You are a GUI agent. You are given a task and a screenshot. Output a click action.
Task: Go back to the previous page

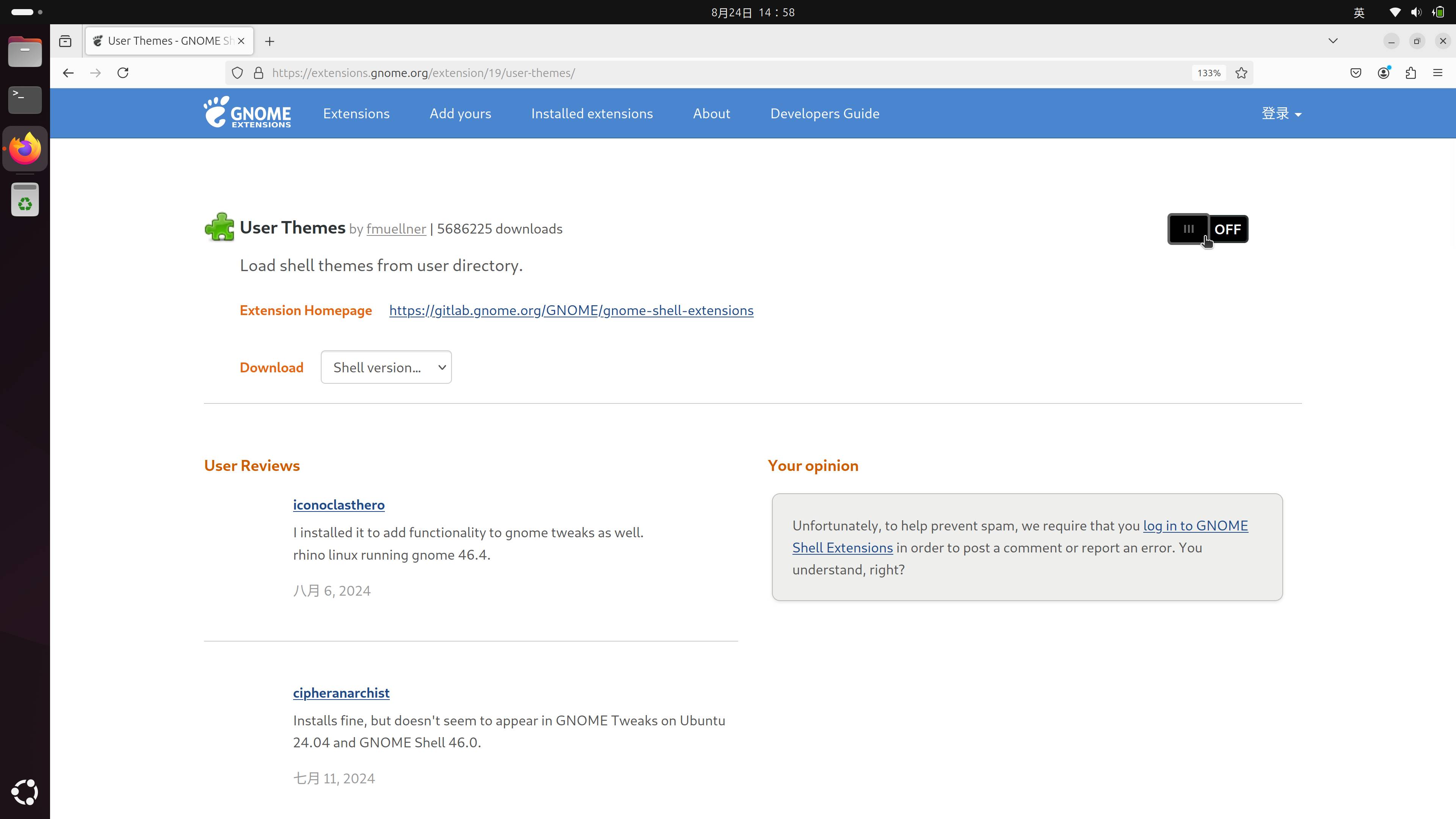(68, 73)
